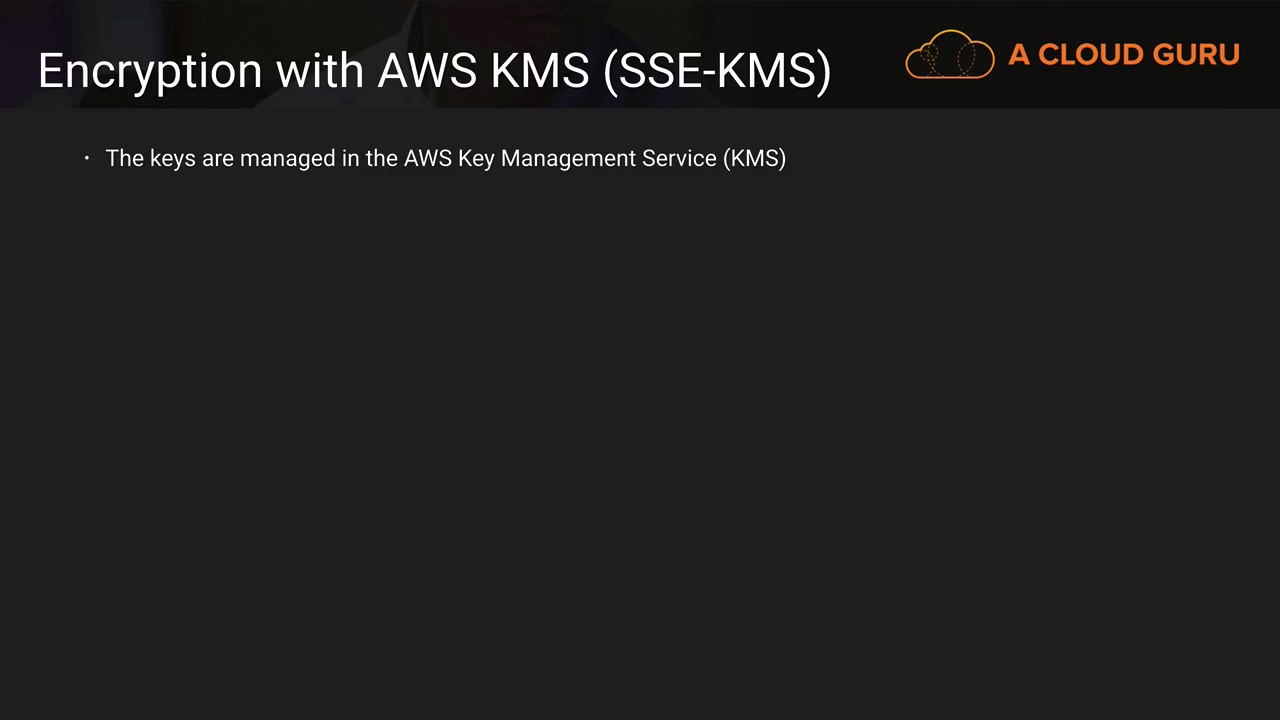Click the letter "A" starting the logo text
The height and width of the screenshot is (720, 1280).
click(x=1019, y=55)
